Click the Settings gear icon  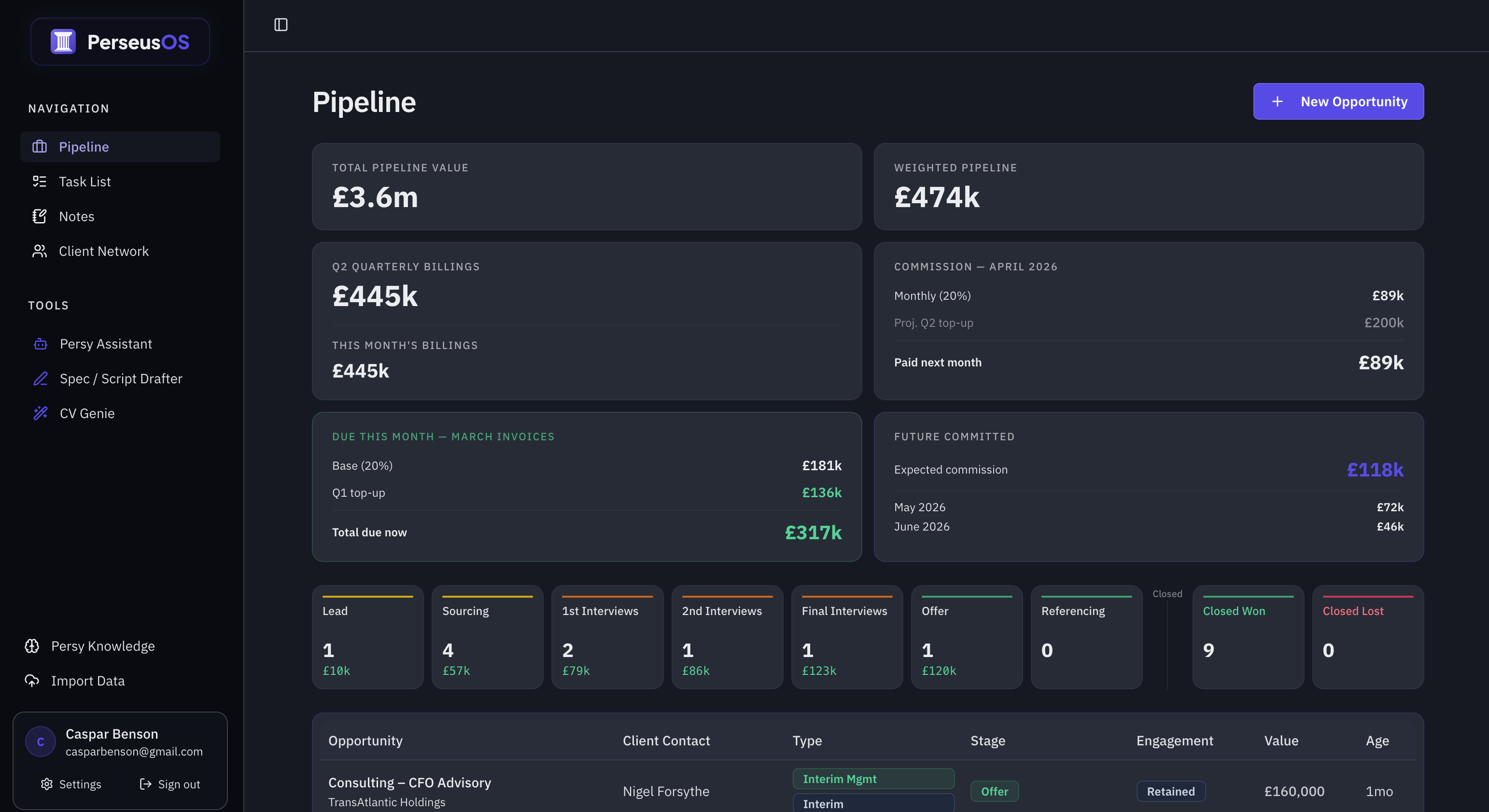(x=47, y=784)
